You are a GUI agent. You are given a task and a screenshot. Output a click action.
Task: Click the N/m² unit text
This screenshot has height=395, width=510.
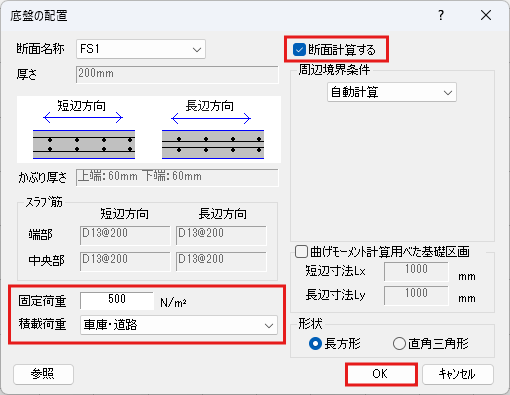tap(173, 302)
